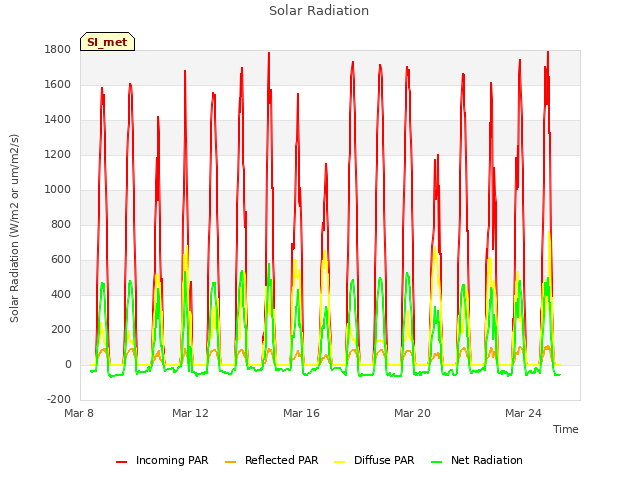
Task: Click the red Incoming PAR legend swatch
Action: click(121, 462)
